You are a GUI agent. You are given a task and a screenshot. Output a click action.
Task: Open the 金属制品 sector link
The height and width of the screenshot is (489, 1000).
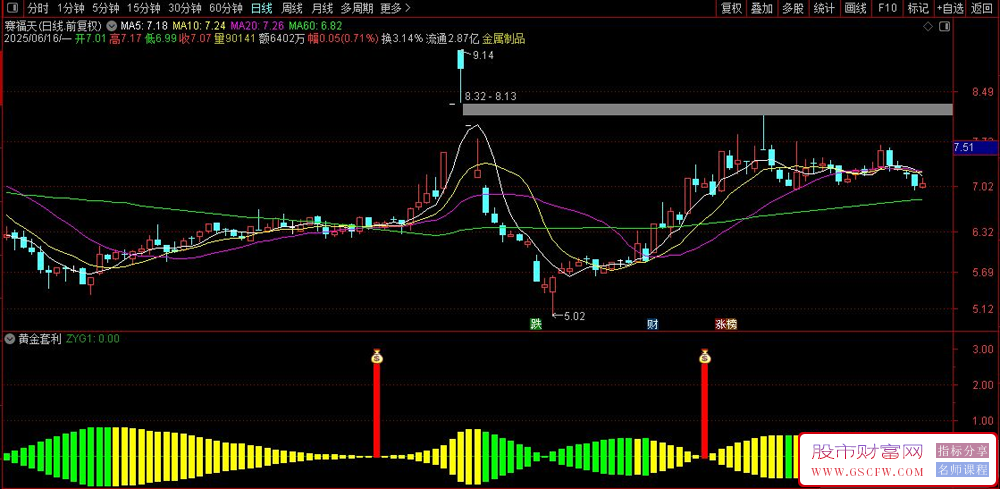[x=503, y=39]
